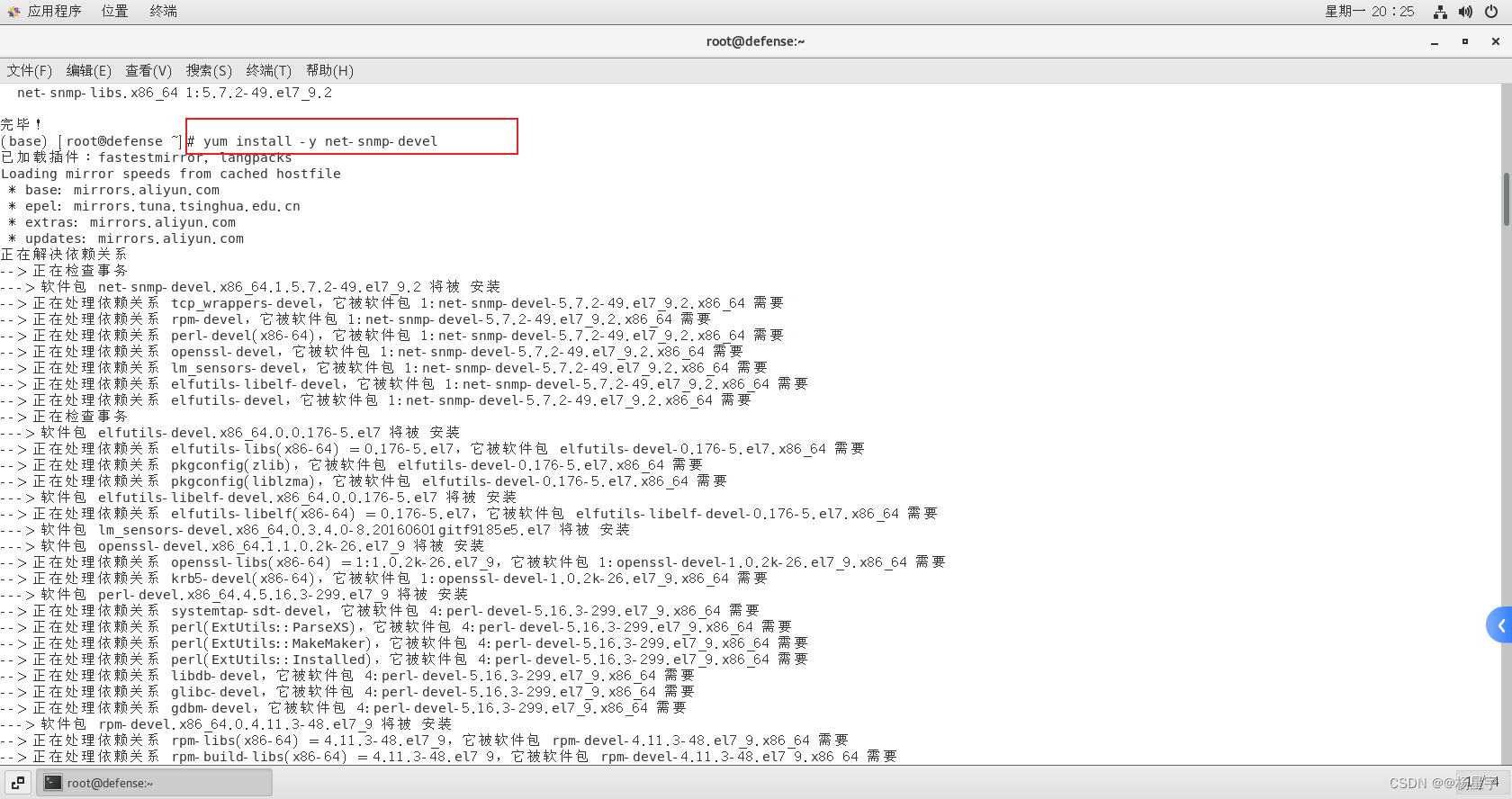Open the 搜索(S) menu
The image size is (1512, 799).
(x=209, y=70)
